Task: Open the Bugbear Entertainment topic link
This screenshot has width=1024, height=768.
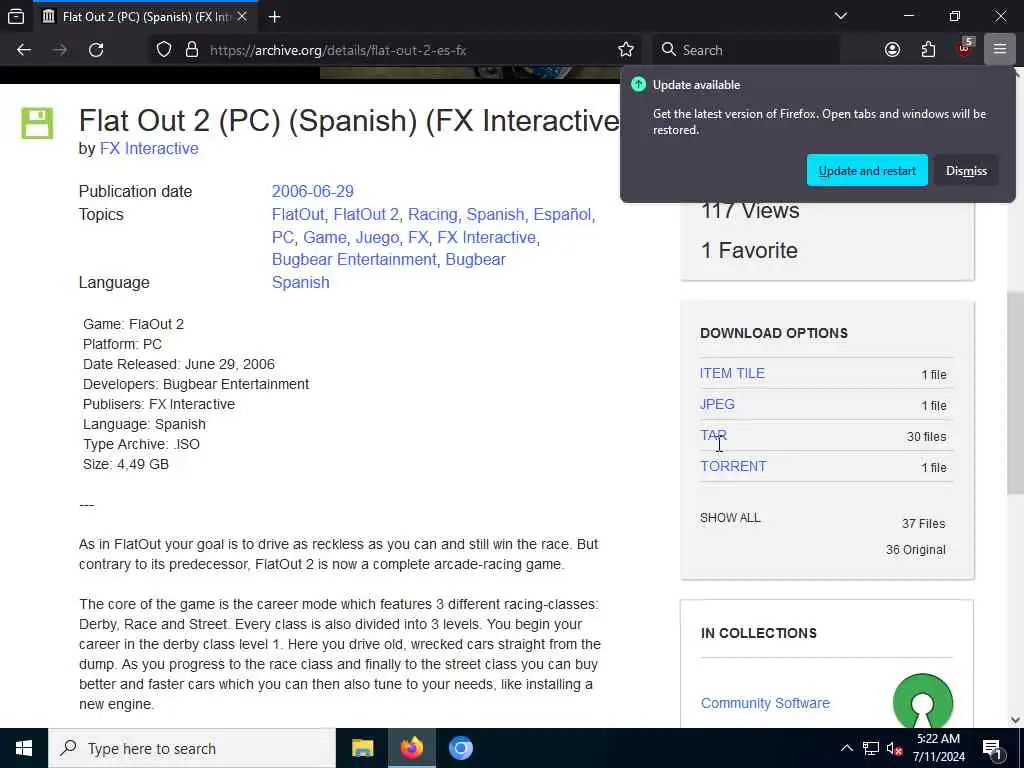Action: [353, 259]
